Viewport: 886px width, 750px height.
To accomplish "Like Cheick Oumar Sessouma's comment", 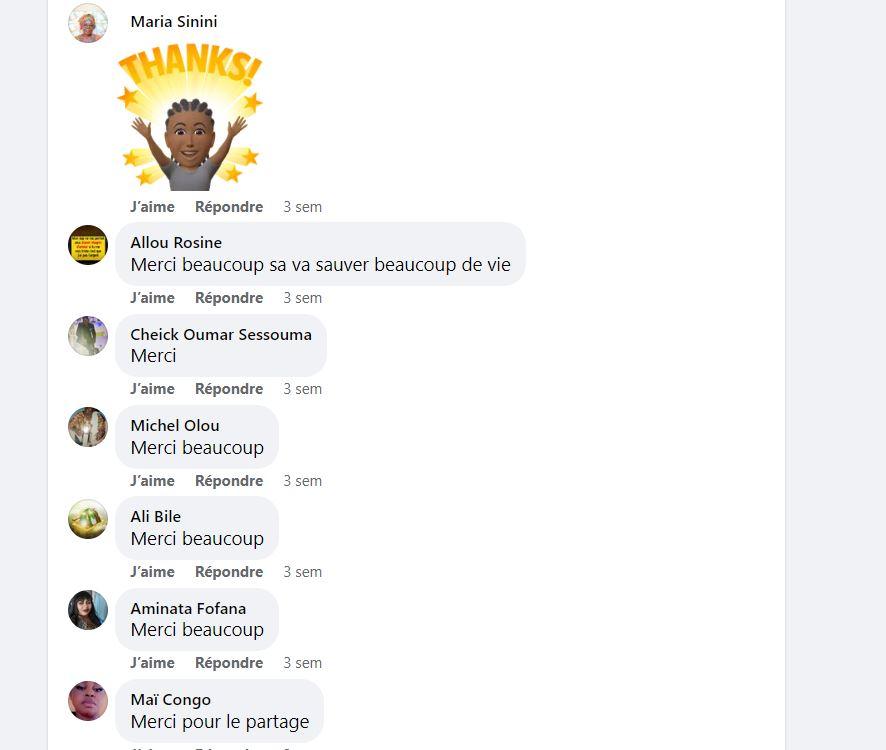I will 152,389.
